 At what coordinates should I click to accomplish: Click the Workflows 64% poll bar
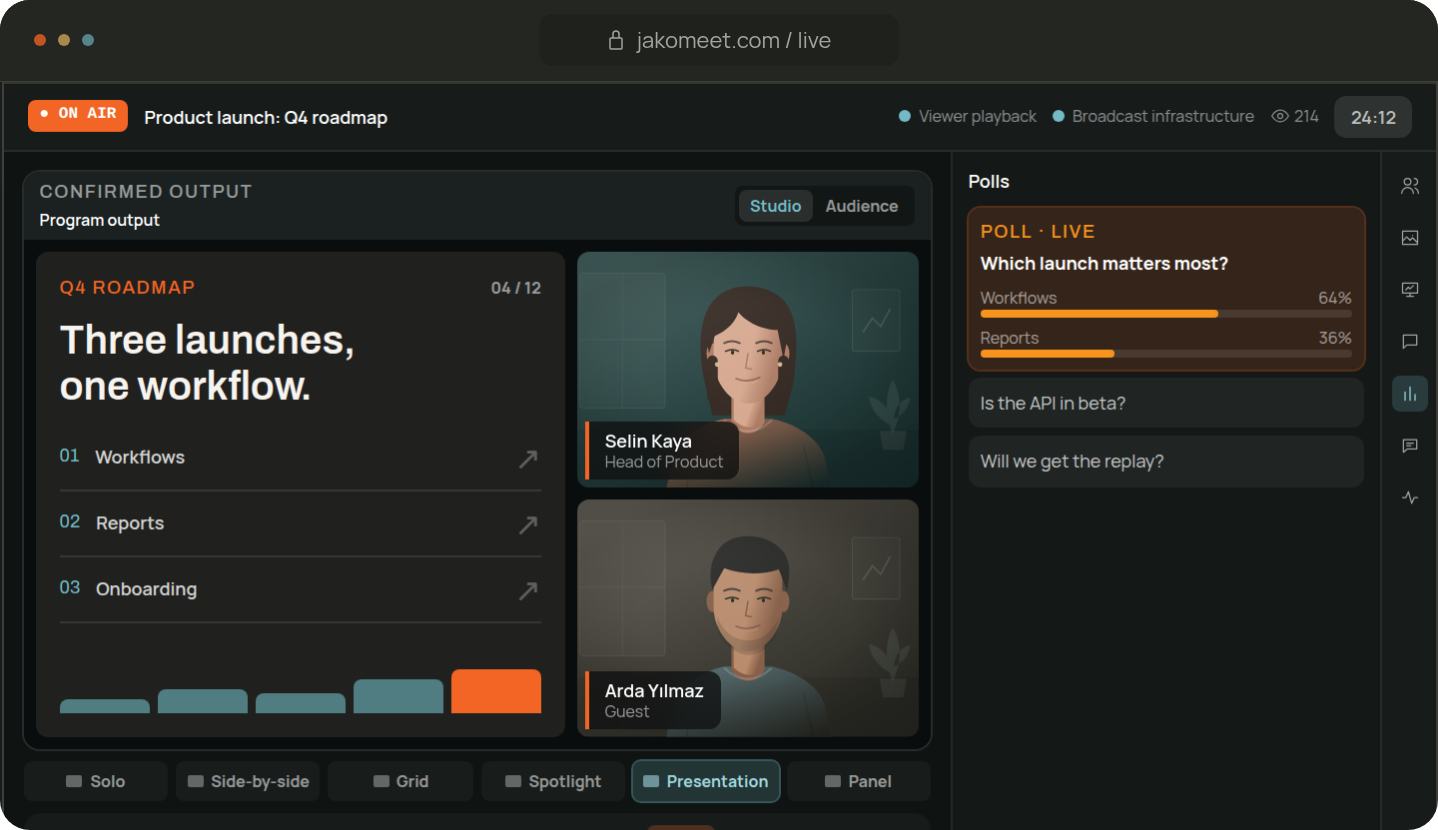1166,314
